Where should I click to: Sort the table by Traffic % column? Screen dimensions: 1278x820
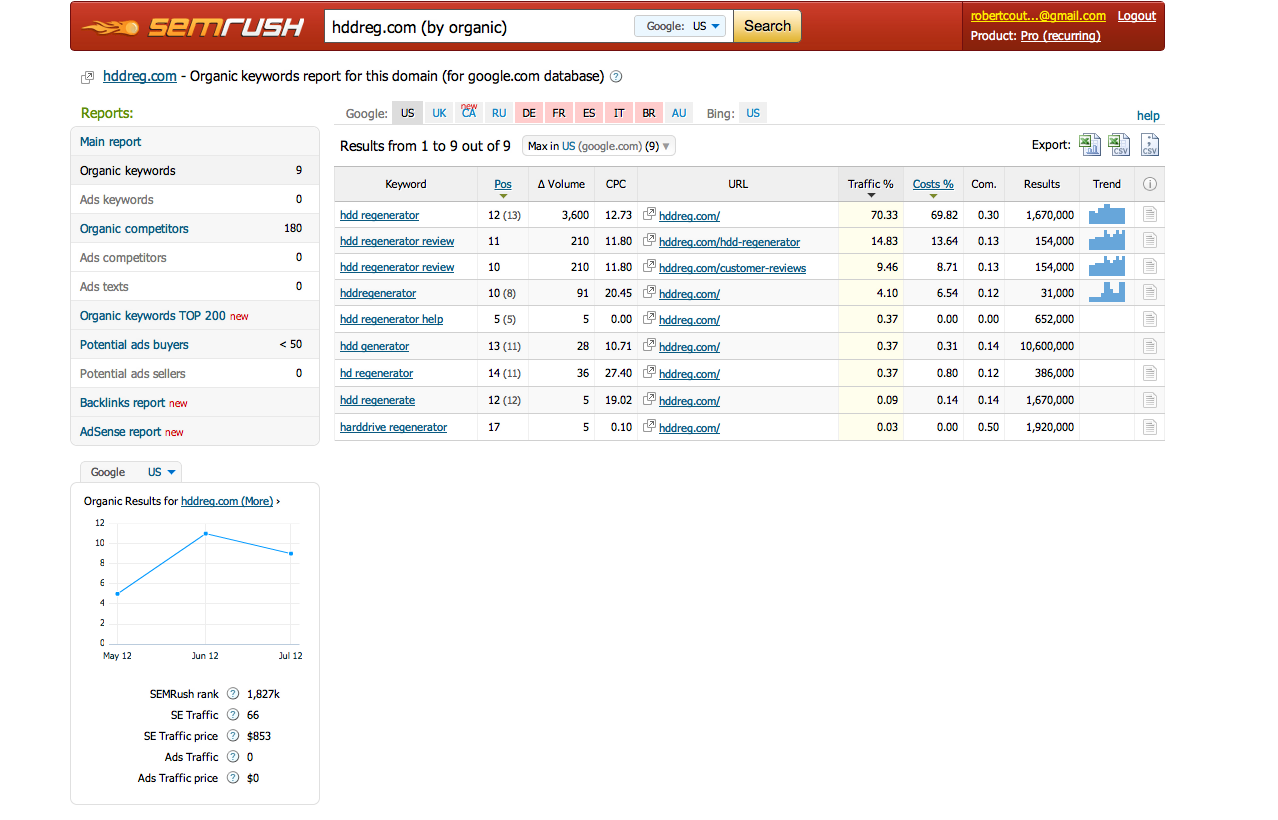point(870,184)
